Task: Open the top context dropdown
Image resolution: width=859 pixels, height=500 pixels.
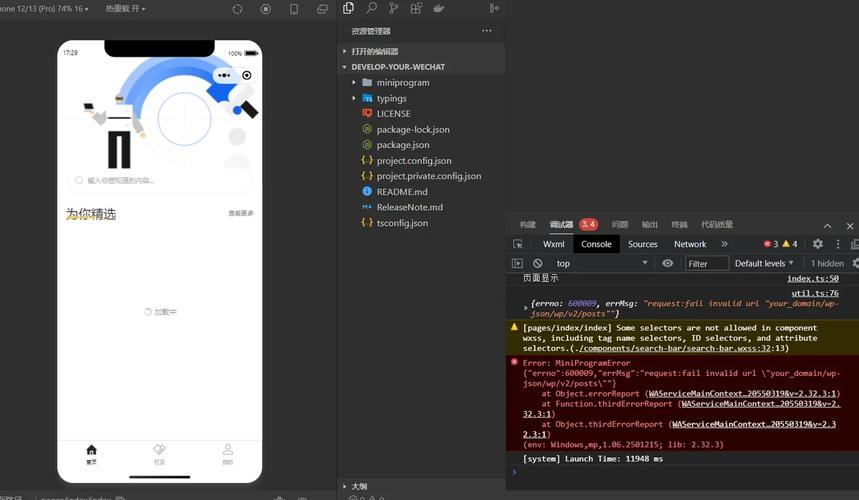Action: click(602, 263)
